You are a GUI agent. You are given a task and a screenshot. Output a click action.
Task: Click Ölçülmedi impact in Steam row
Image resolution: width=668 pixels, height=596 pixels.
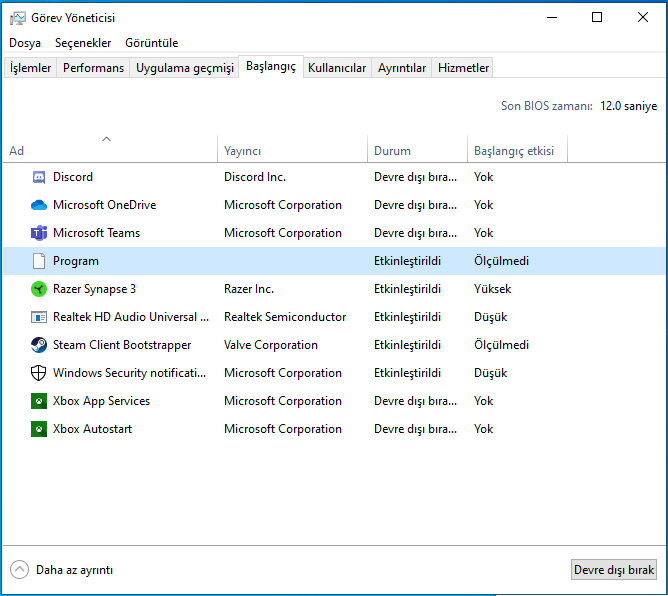[x=501, y=345]
